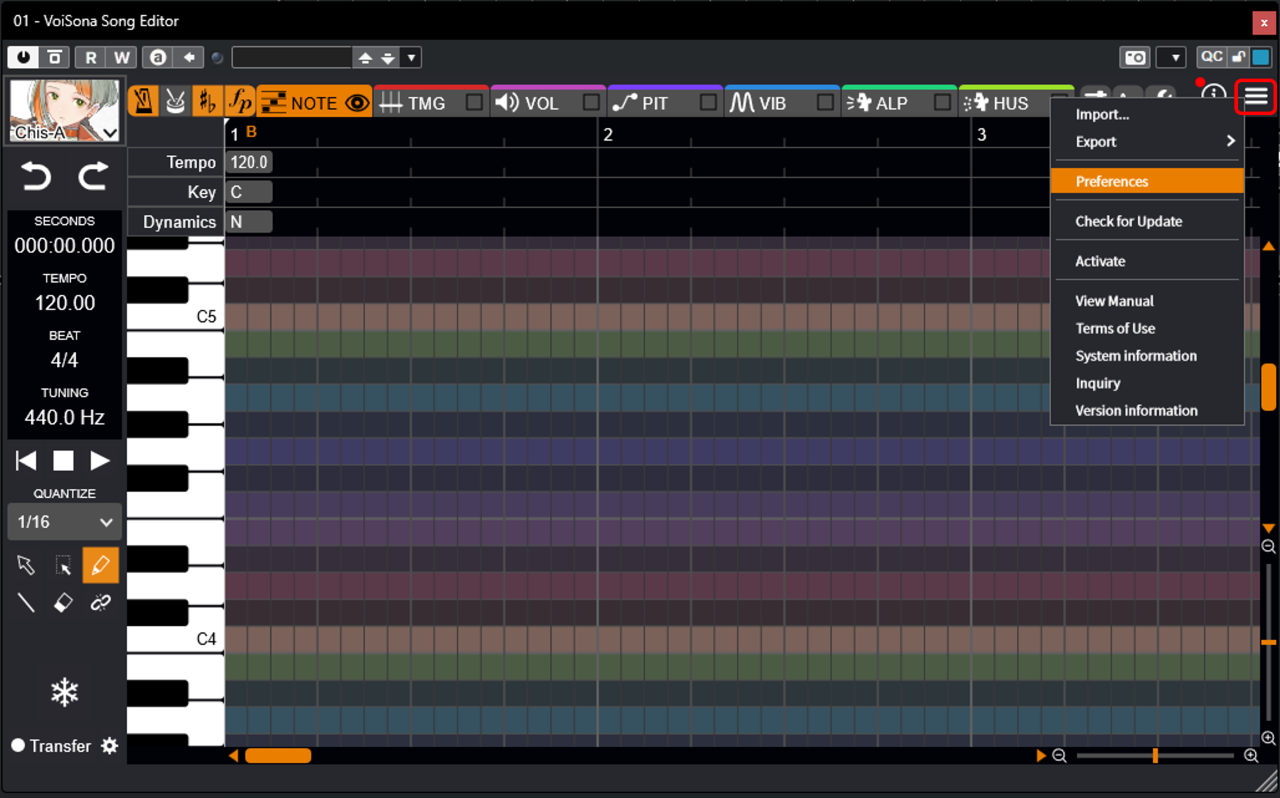The image size is (1280, 798).
Task: Open Preferences from the menu
Action: tap(1146, 181)
